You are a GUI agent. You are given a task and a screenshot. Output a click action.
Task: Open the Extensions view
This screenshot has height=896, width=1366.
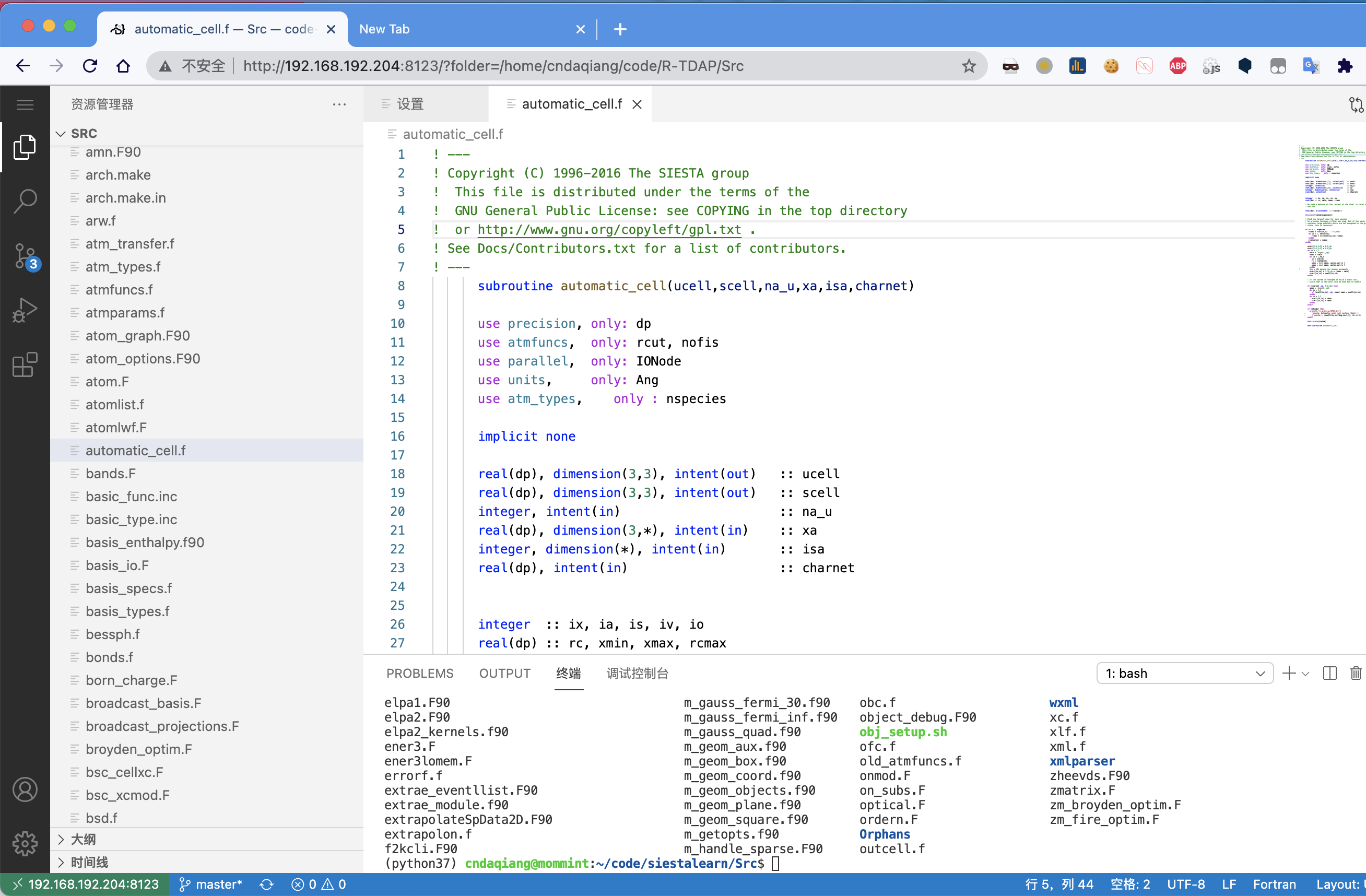click(x=25, y=364)
